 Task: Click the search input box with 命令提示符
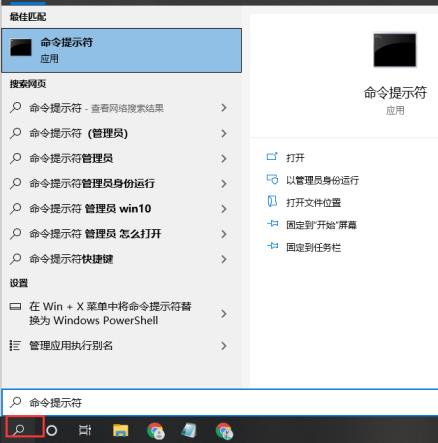(x=220, y=402)
